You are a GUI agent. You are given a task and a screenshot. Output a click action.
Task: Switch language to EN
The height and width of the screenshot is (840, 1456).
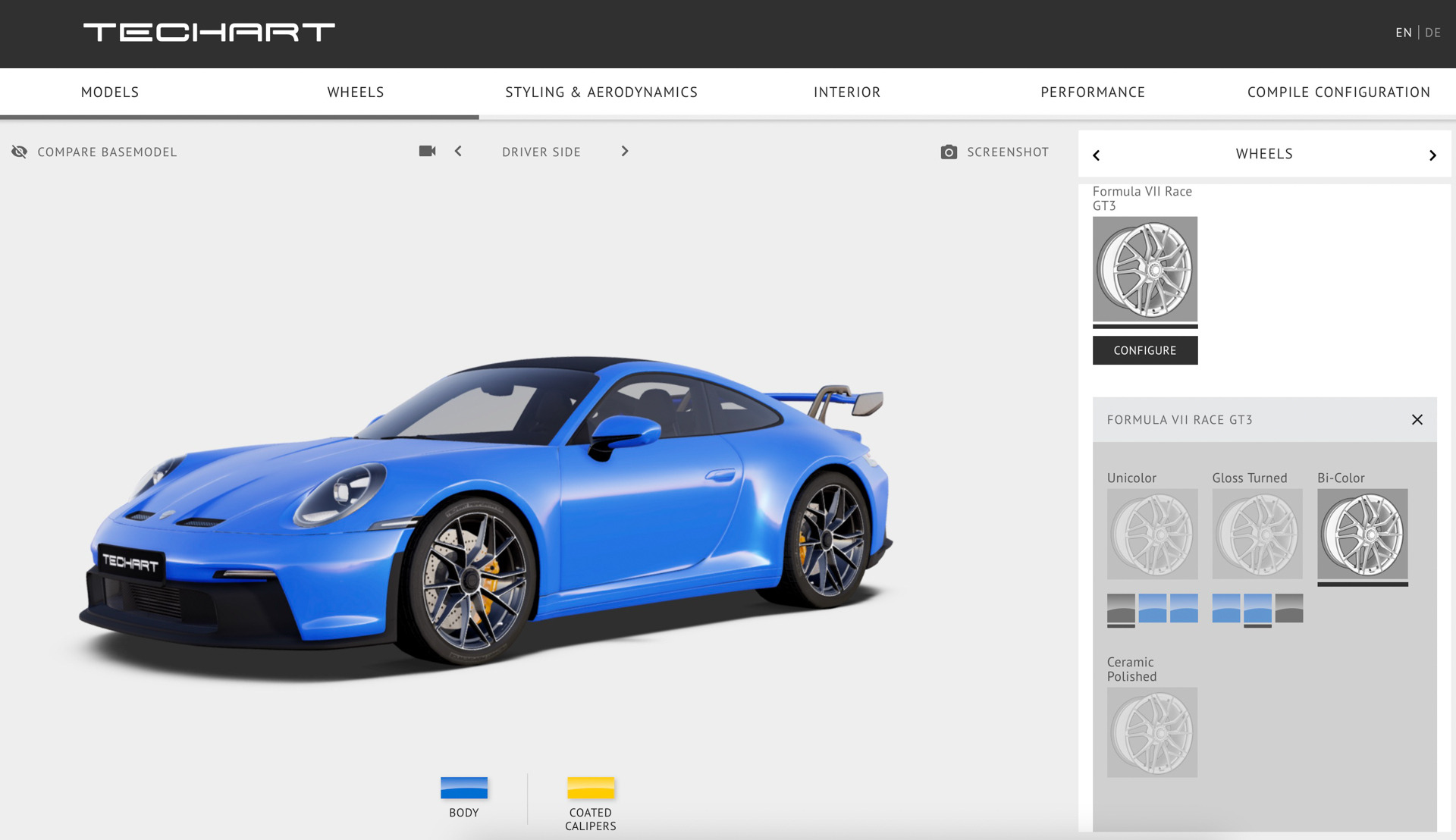1404,33
